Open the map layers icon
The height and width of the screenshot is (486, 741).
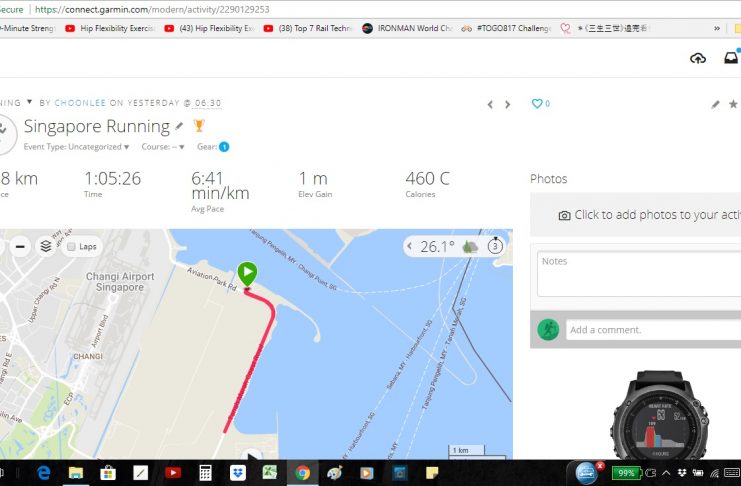45,246
